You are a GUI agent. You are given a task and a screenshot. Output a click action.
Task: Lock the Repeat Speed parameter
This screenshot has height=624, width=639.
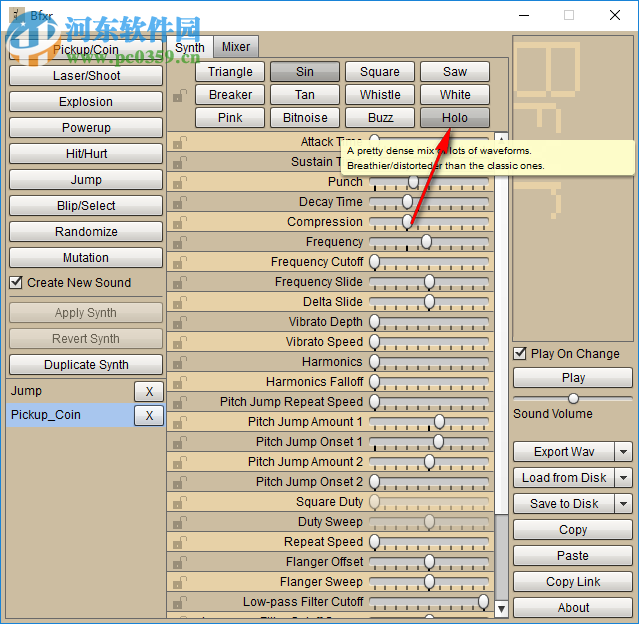tap(179, 542)
